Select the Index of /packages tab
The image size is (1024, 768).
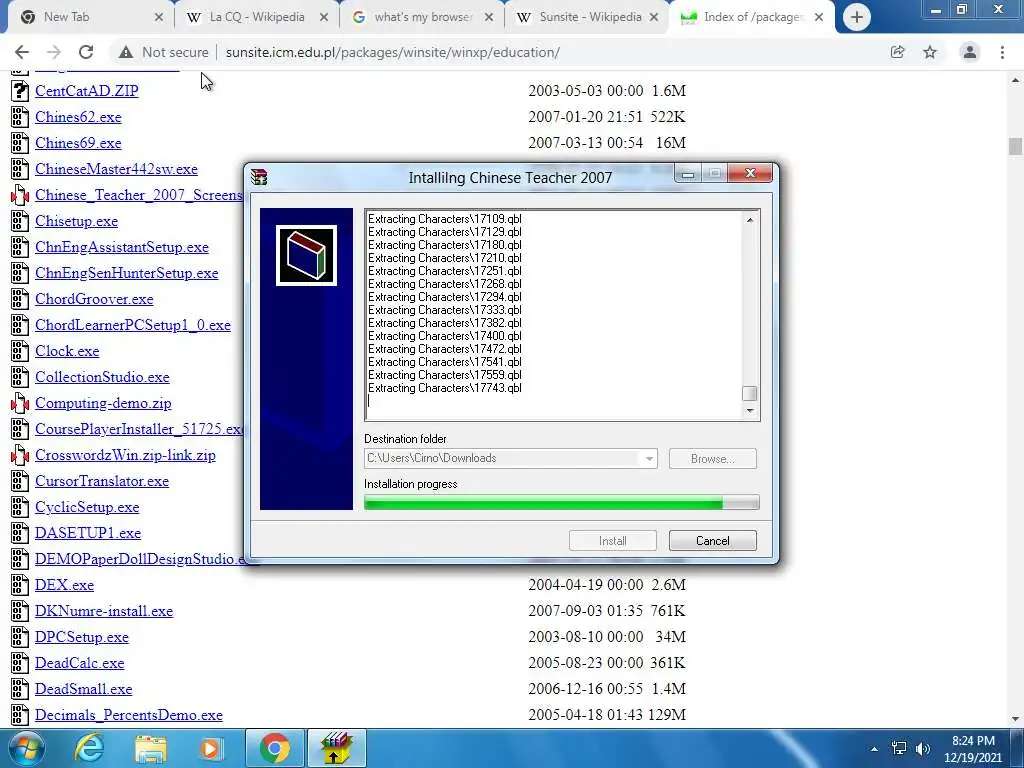pyautogui.click(x=752, y=17)
